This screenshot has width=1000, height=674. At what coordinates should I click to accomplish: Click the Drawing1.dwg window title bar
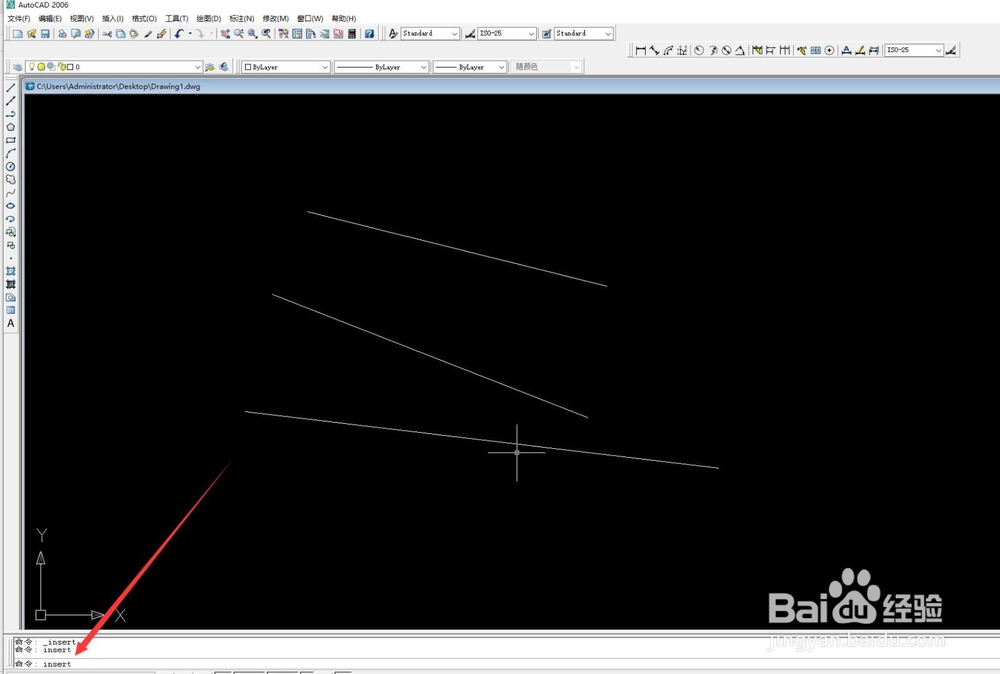coord(511,86)
